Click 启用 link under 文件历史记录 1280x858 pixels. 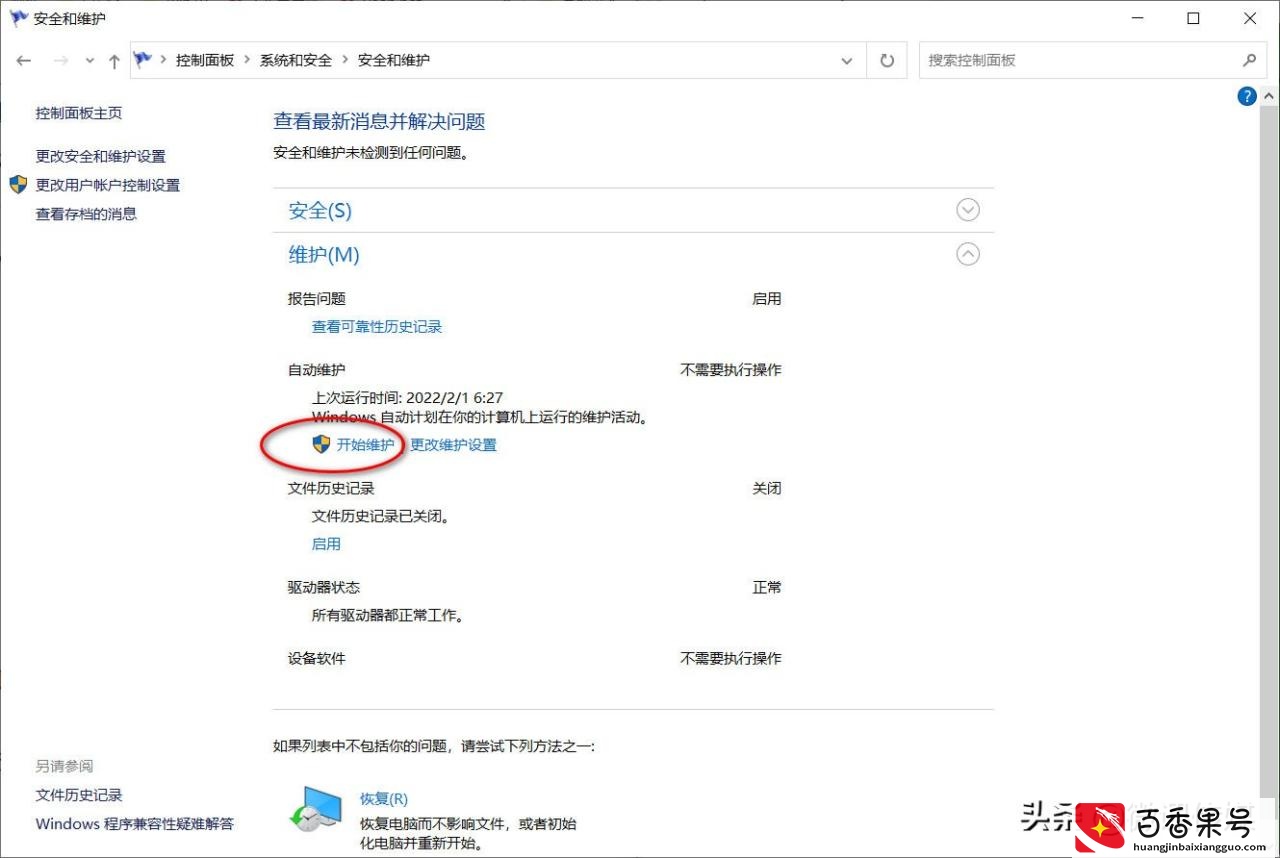pos(326,543)
